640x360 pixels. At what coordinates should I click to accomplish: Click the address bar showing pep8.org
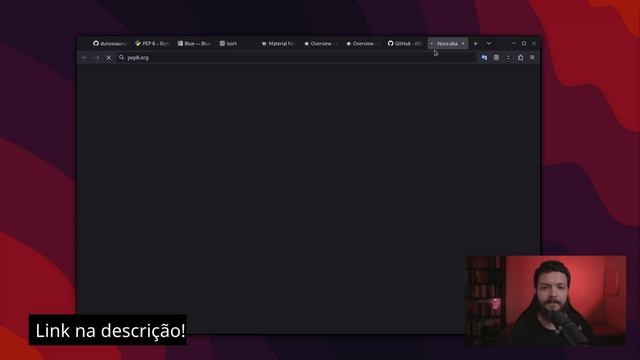297,58
